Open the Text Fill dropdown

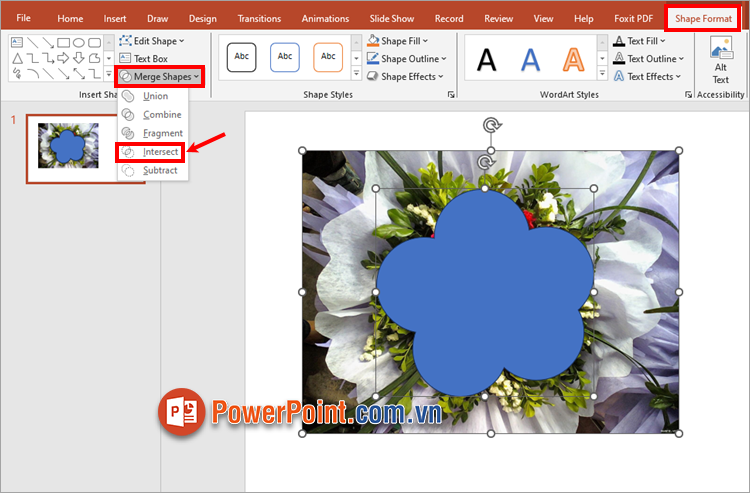click(639, 41)
